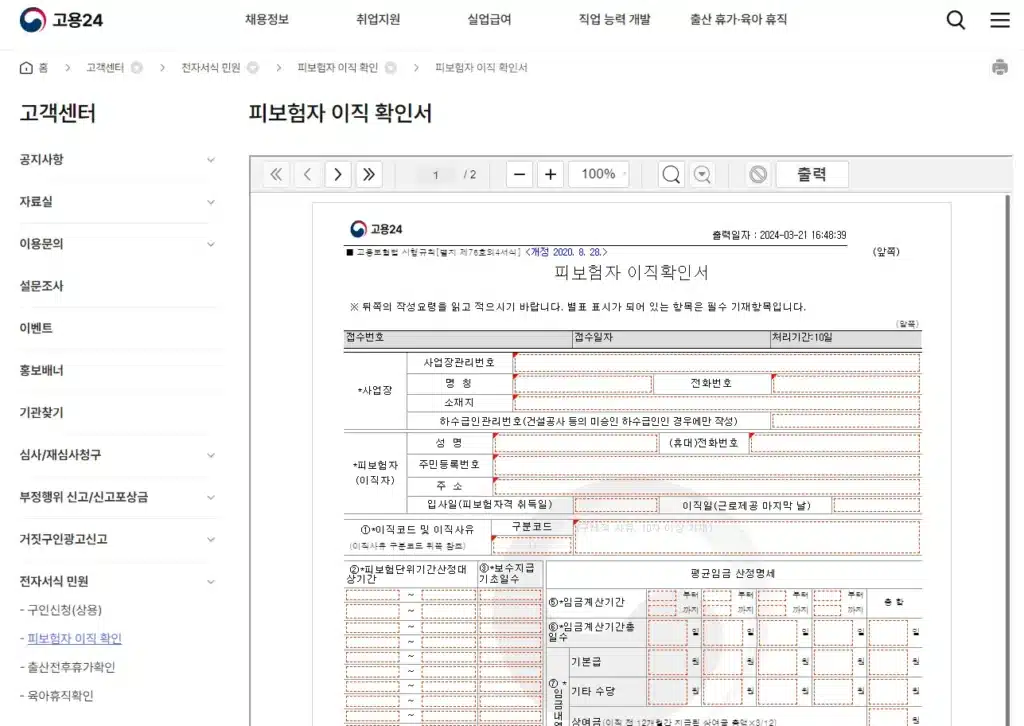Select 구인신청(상용) sidebar sub-item
This screenshot has height=726, width=1024.
coord(65,610)
